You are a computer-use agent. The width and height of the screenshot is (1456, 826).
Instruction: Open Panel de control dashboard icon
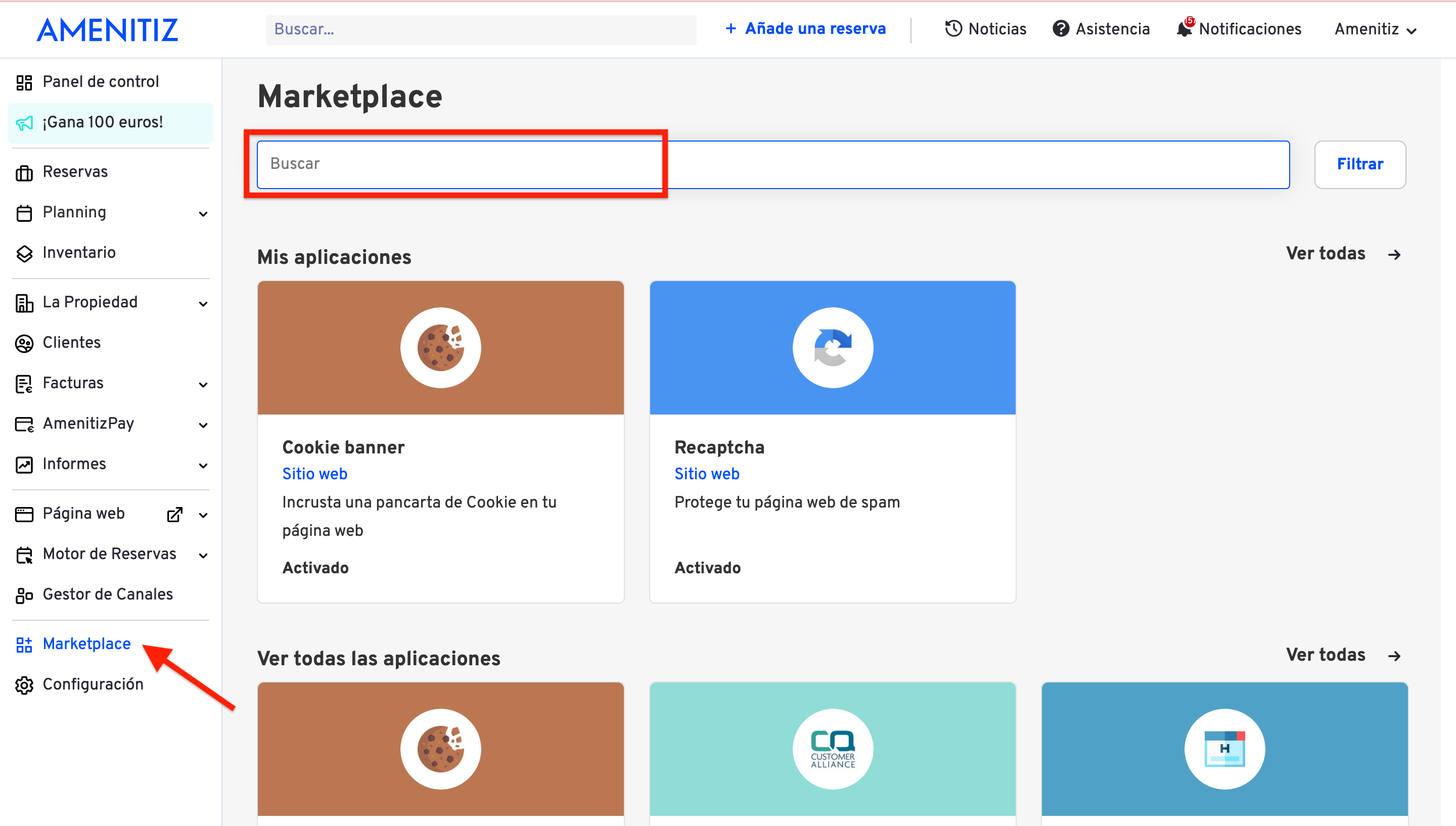[24, 83]
